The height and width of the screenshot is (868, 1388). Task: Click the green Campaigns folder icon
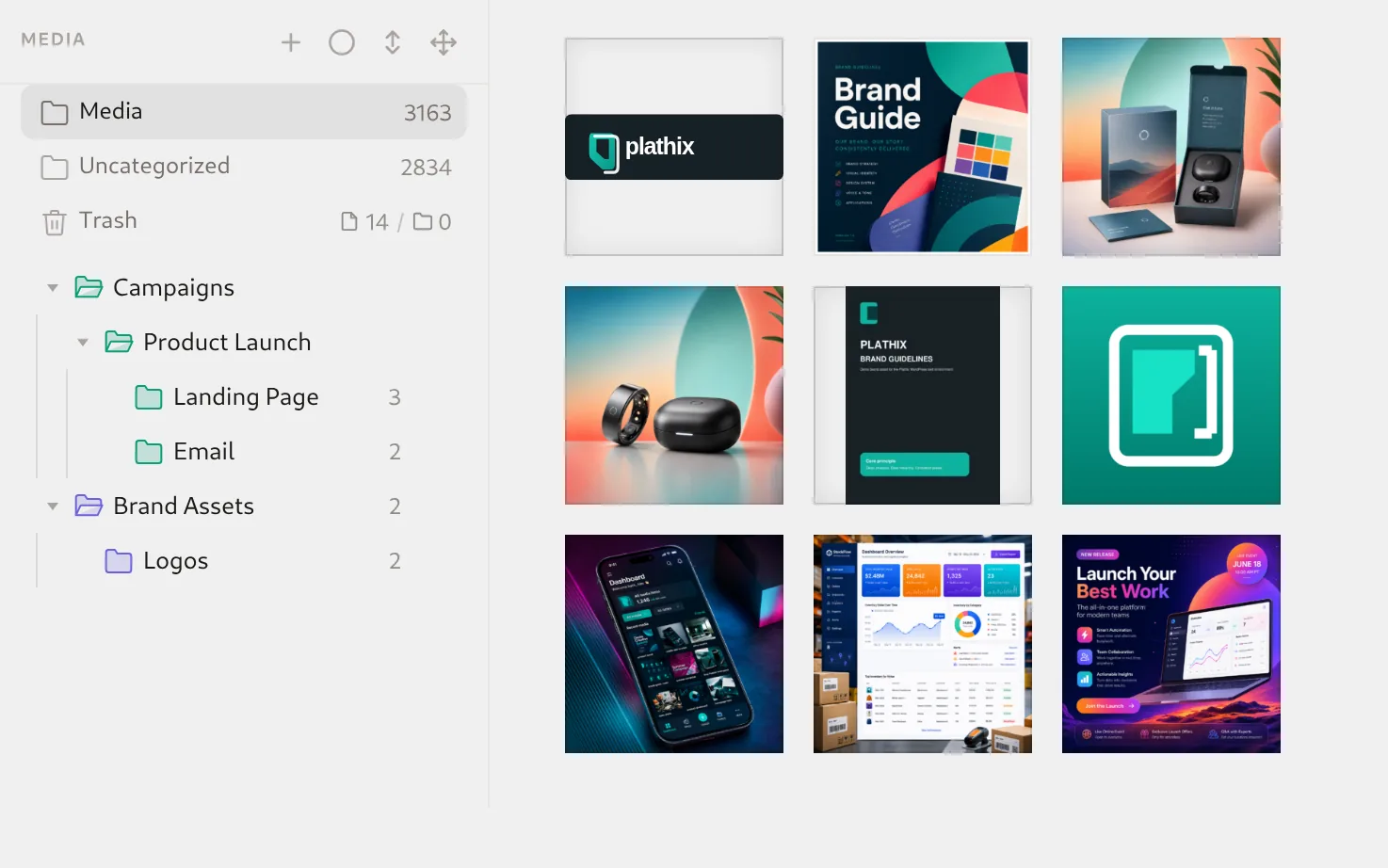click(x=89, y=287)
